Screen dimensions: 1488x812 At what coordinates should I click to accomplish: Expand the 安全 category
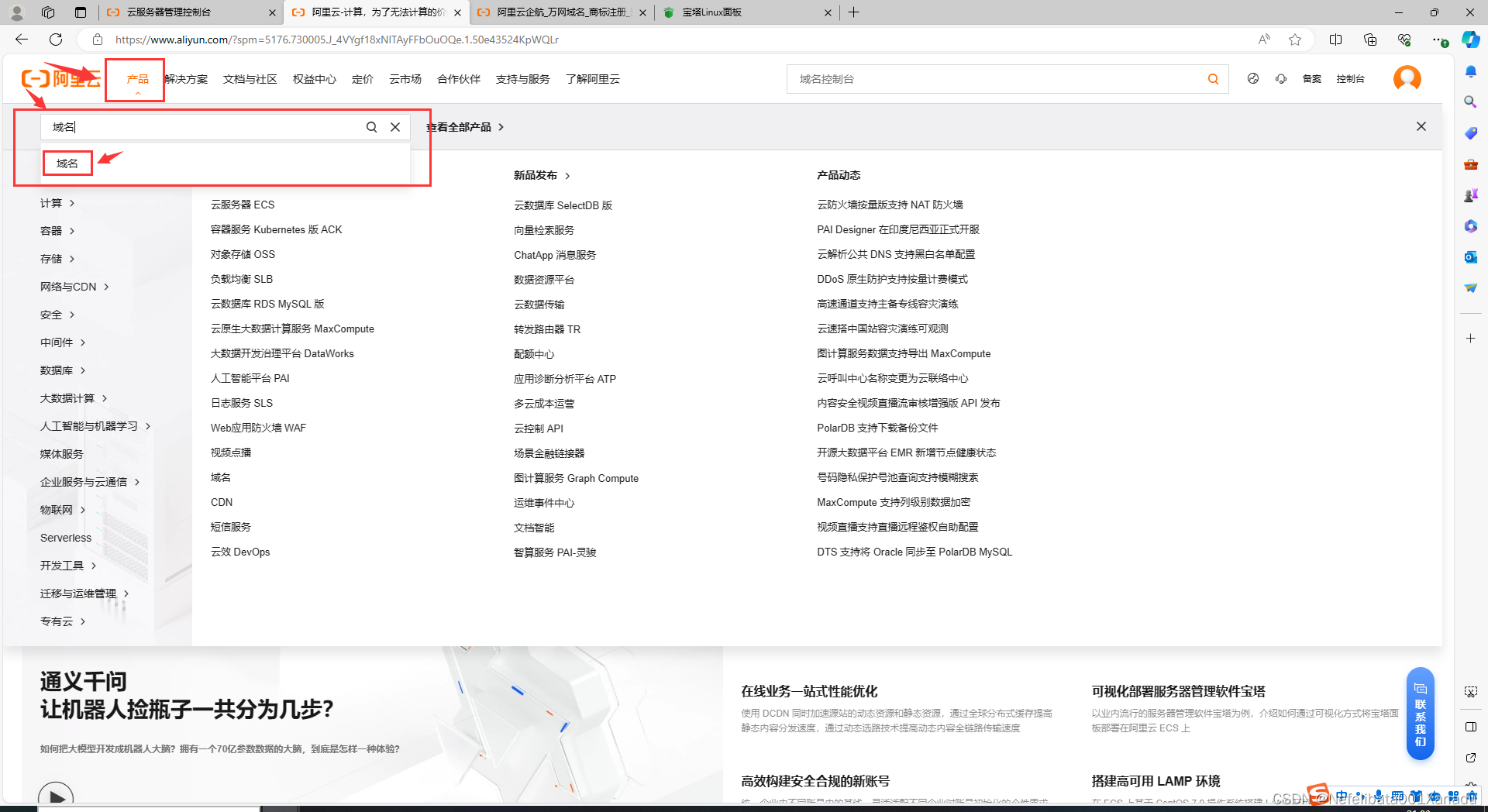coord(57,315)
